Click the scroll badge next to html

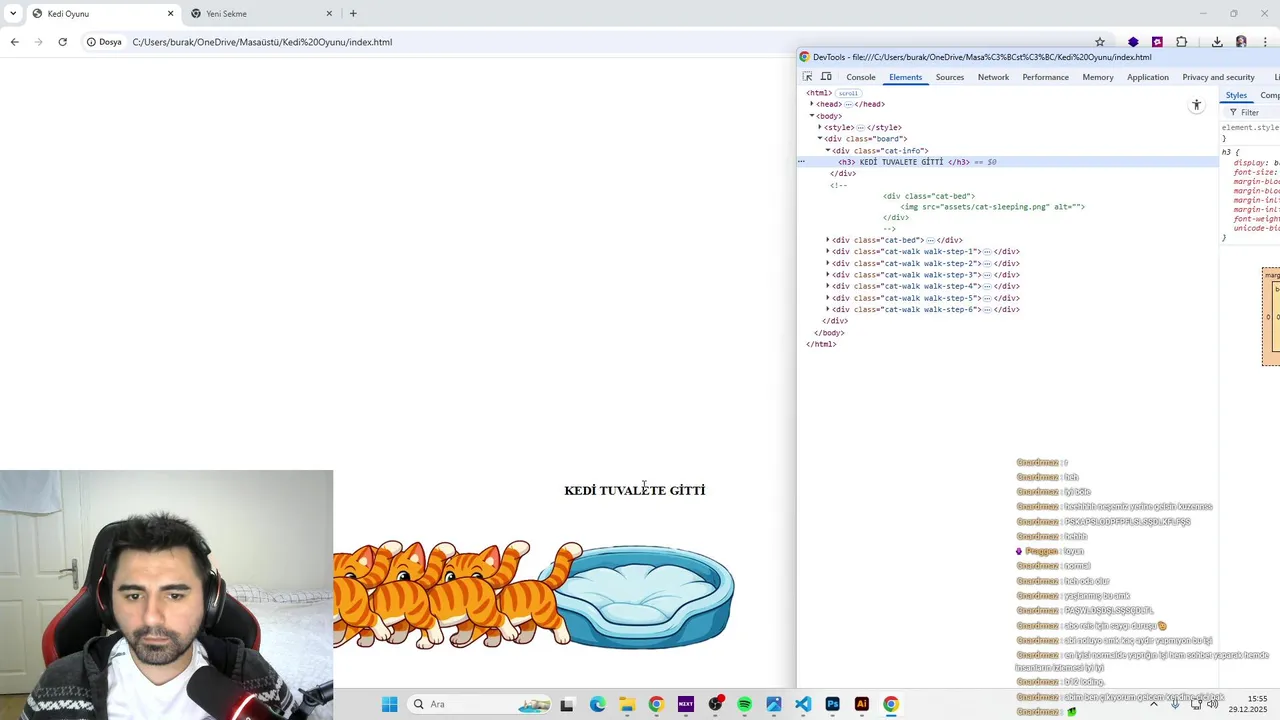pyautogui.click(x=848, y=93)
